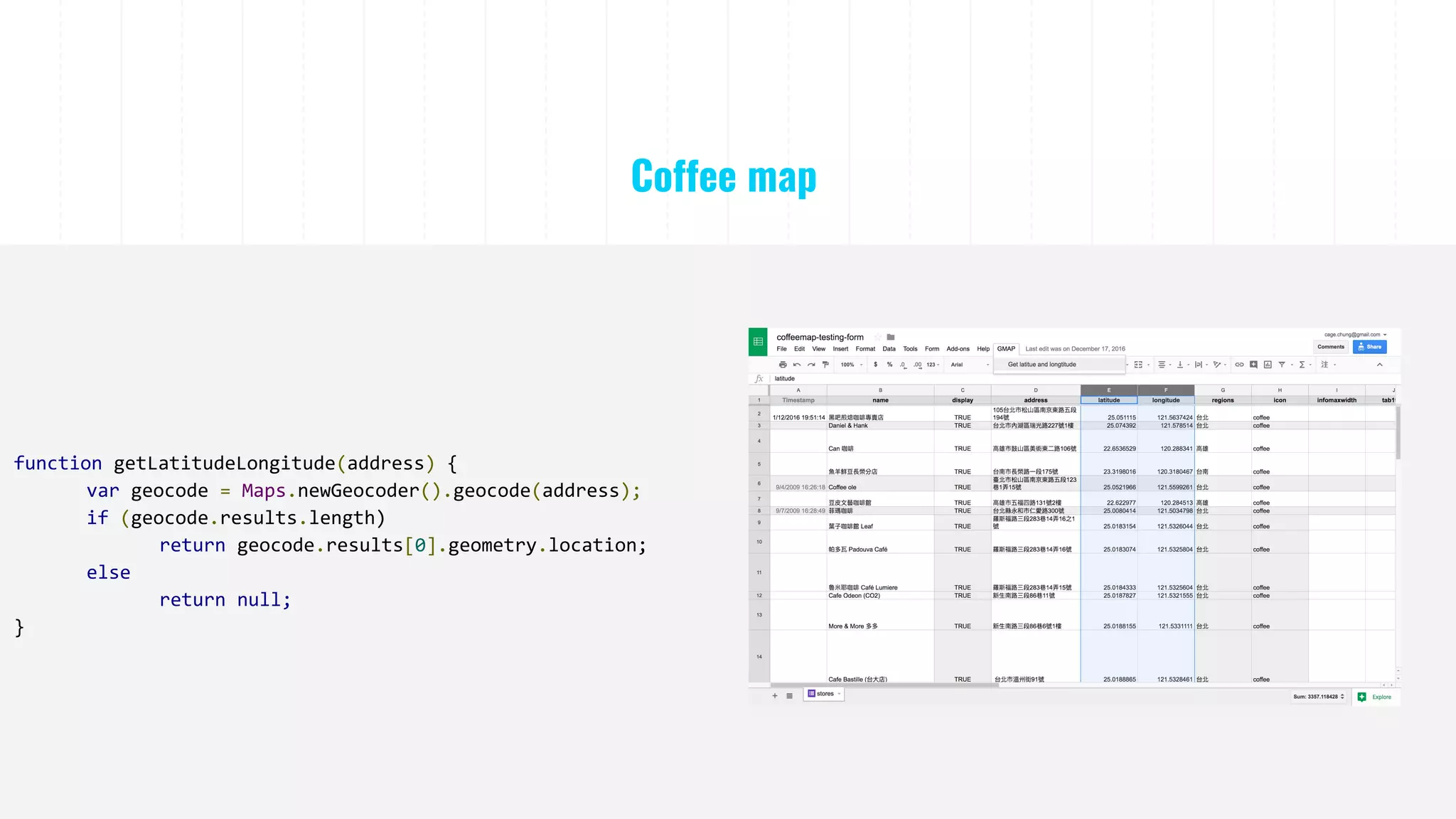Collapse the toolbar with the up chevron
Viewport: 1456px width, 819px height.
1380,365
